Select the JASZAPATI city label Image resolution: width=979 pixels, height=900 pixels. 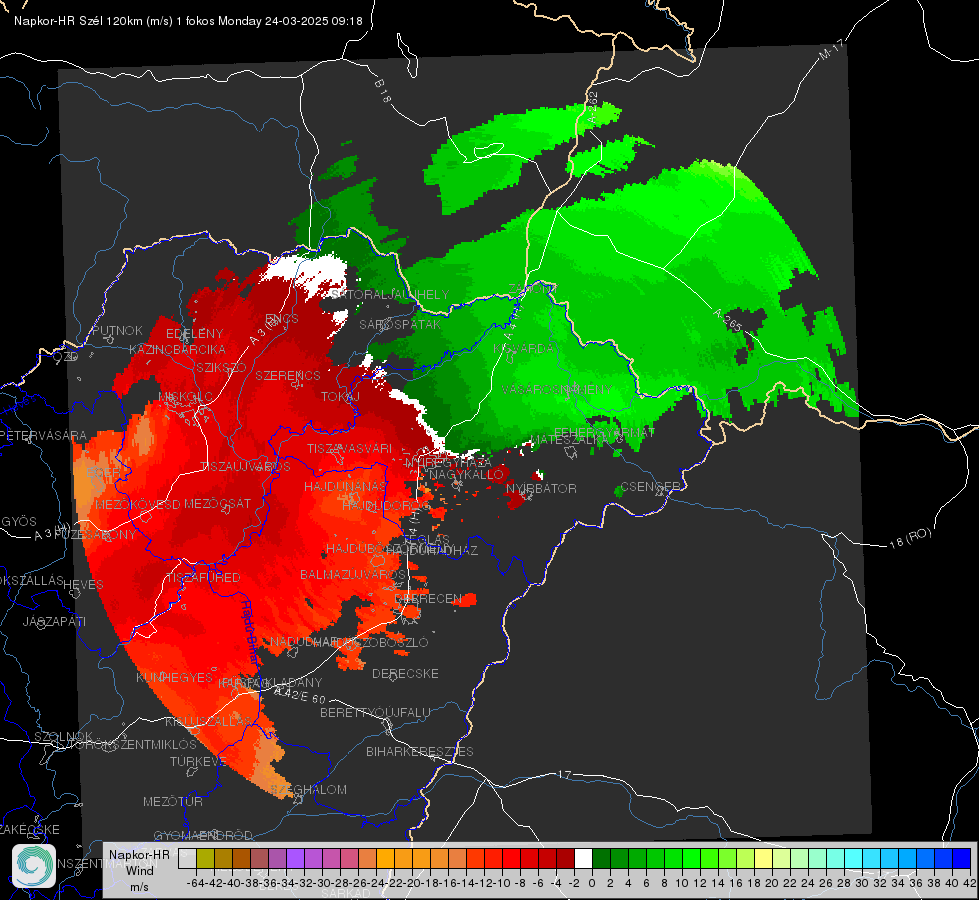pos(54,621)
